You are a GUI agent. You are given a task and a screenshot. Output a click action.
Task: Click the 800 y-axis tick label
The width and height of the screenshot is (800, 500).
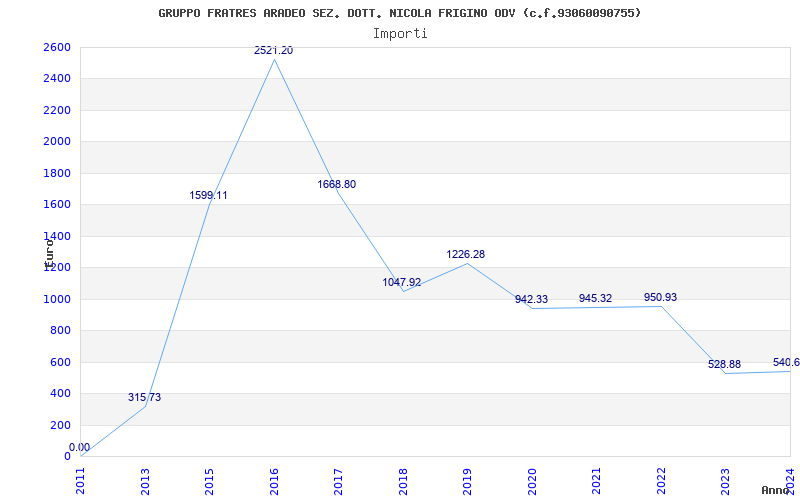click(x=60, y=331)
